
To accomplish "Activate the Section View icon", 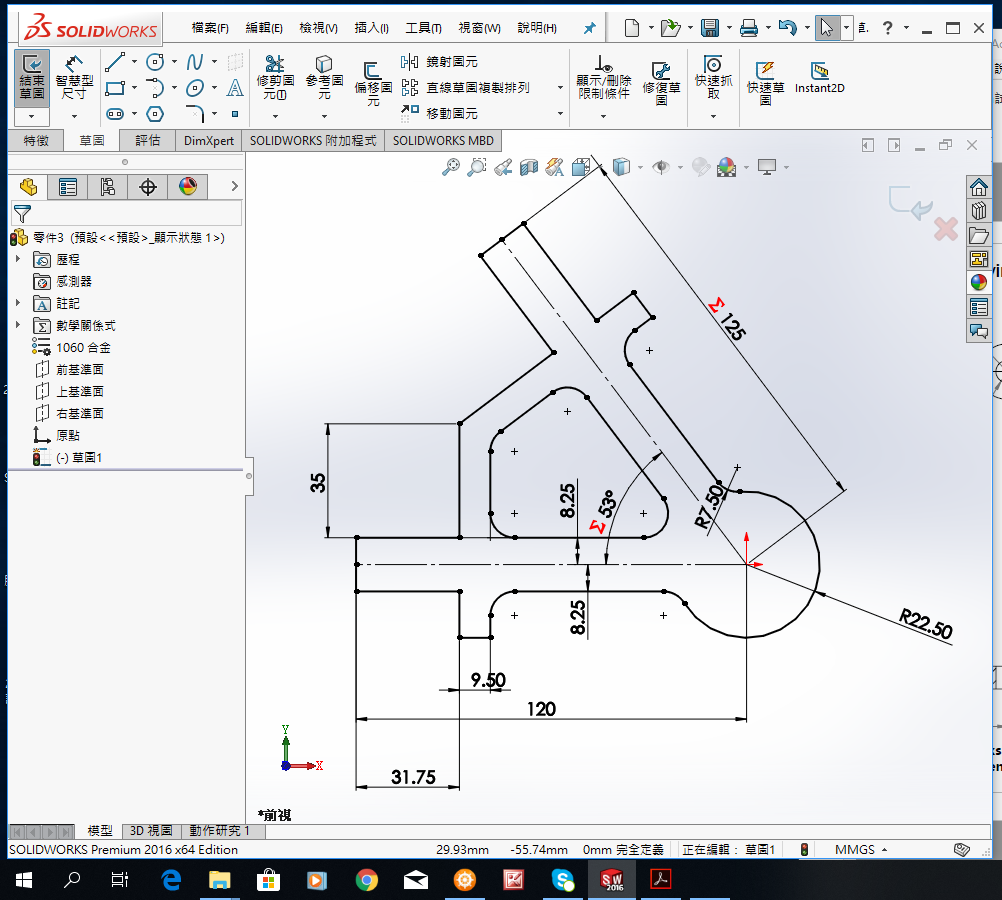I will tap(528, 167).
